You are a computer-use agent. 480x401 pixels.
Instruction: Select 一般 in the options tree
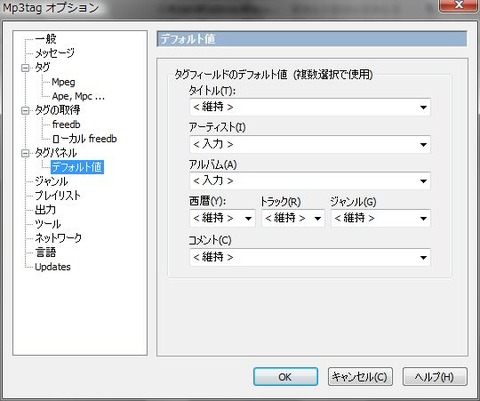click(x=46, y=39)
